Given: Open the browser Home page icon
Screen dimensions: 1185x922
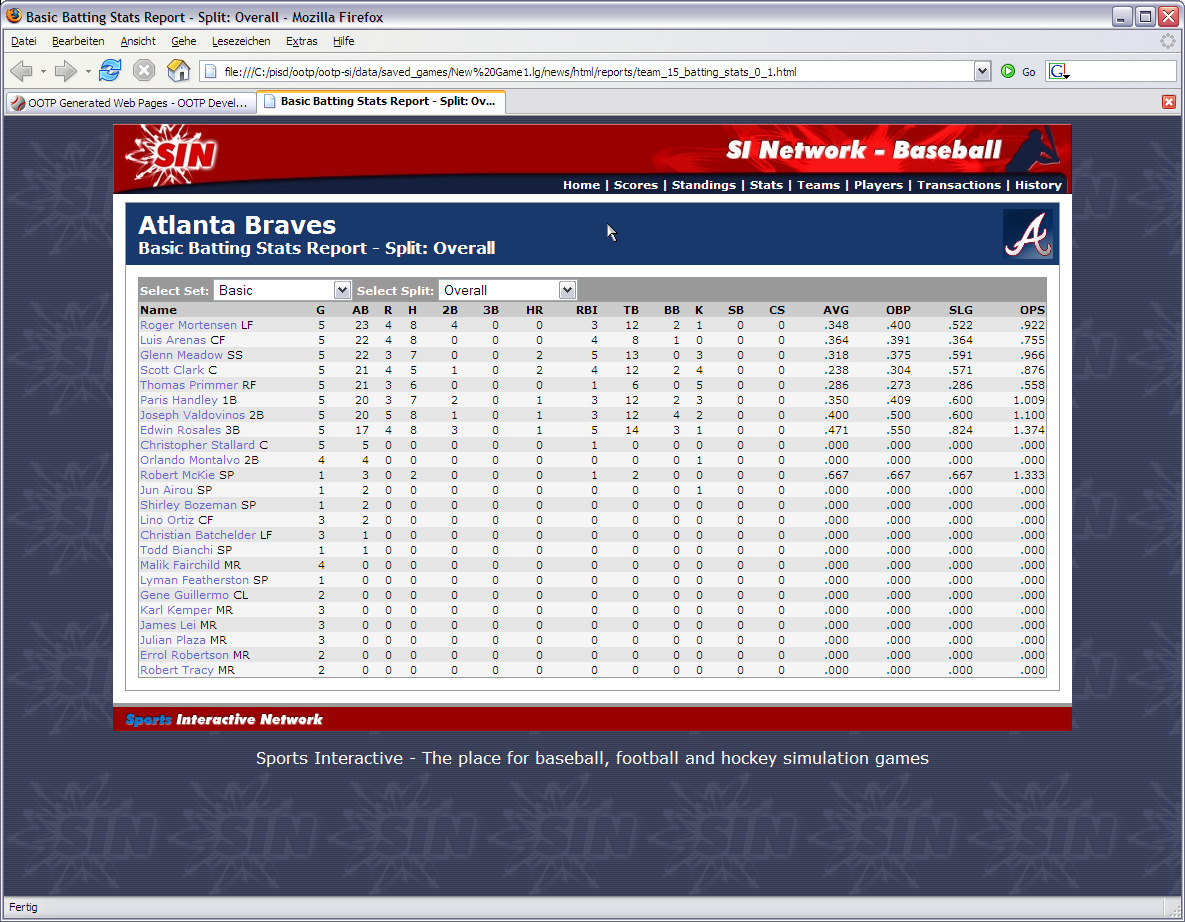Looking at the screenshot, I should (x=178, y=71).
